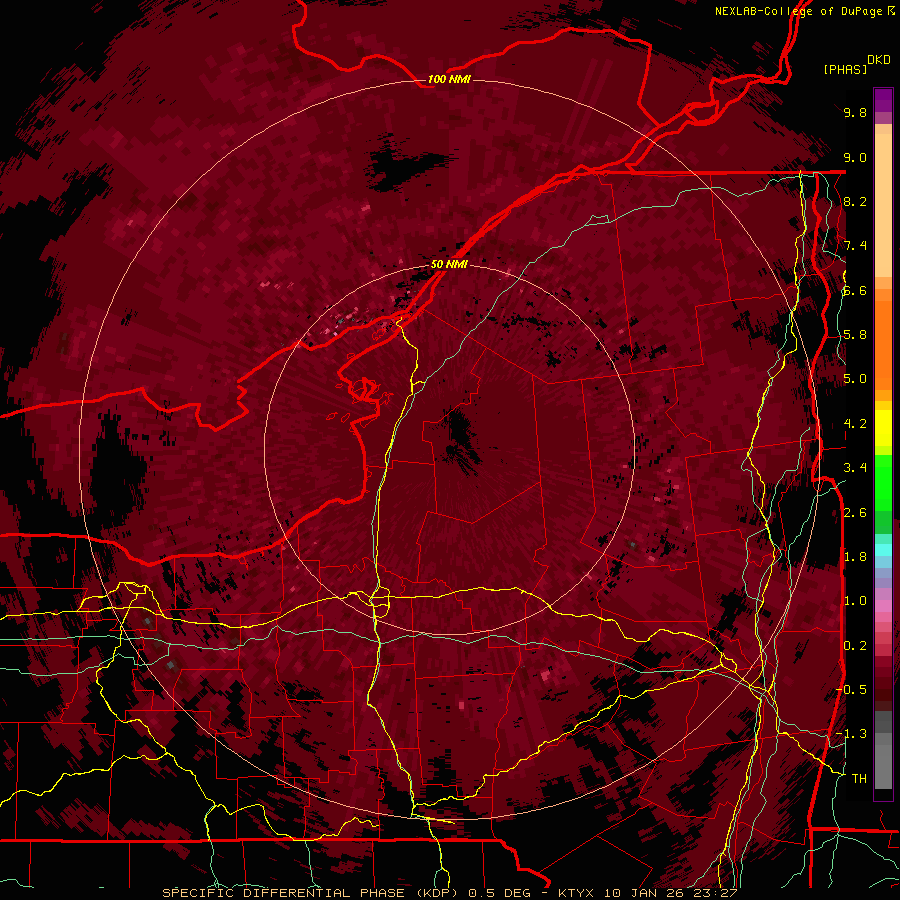The height and width of the screenshot is (900, 900).
Task: Click the 4.2 scale label
Action: click(x=855, y=424)
